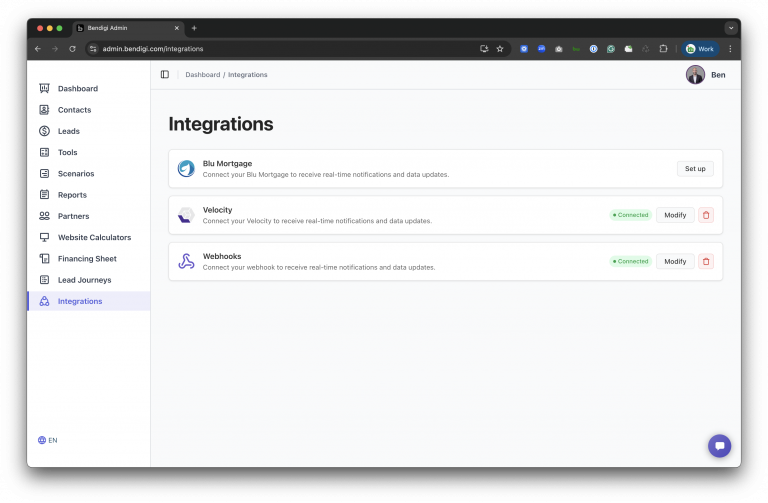The width and height of the screenshot is (768, 503).
Task: Open the browser Extensions puzzle icon
Action: pos(662,48)
